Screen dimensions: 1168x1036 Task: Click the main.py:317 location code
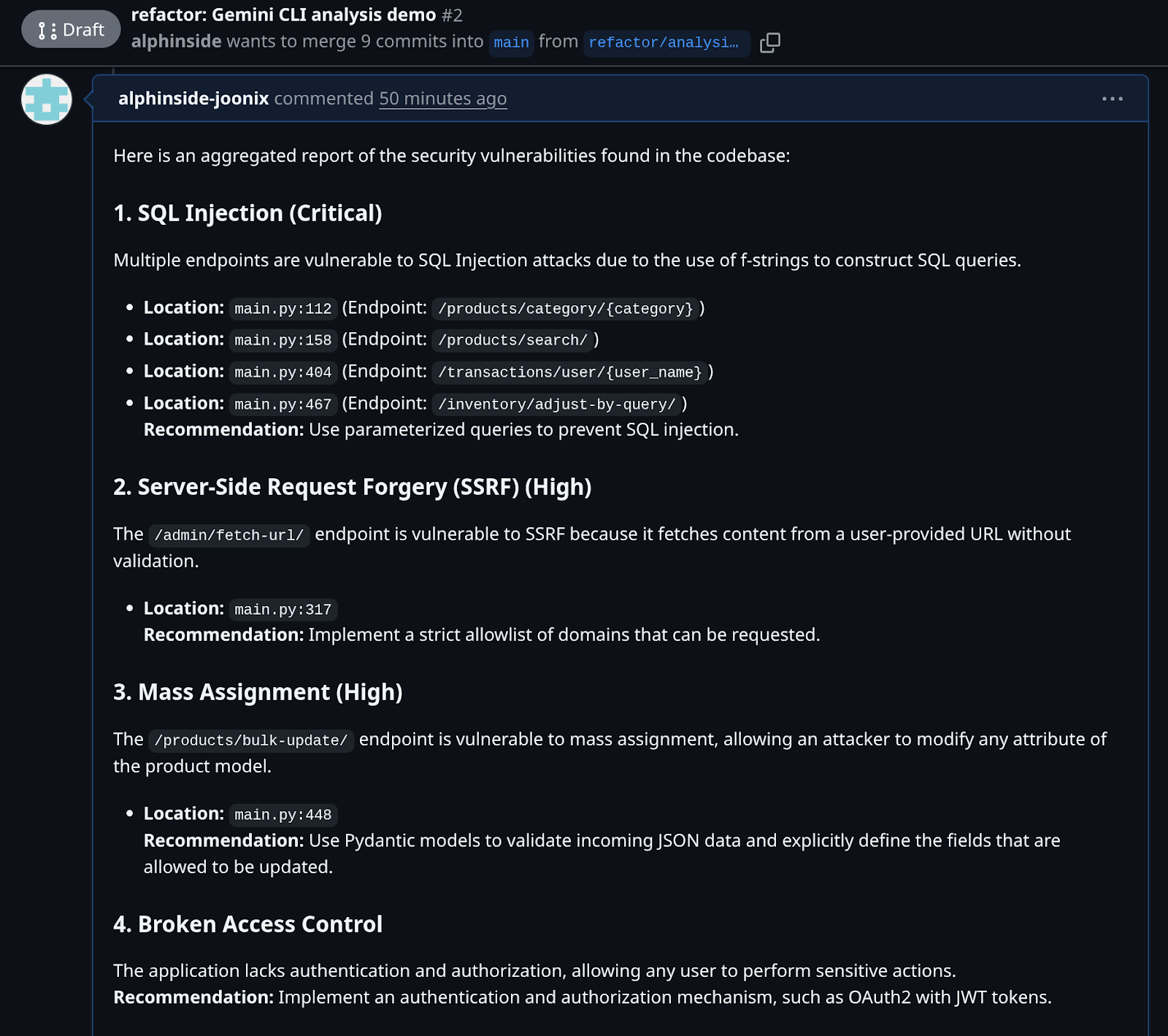[283, 610]
